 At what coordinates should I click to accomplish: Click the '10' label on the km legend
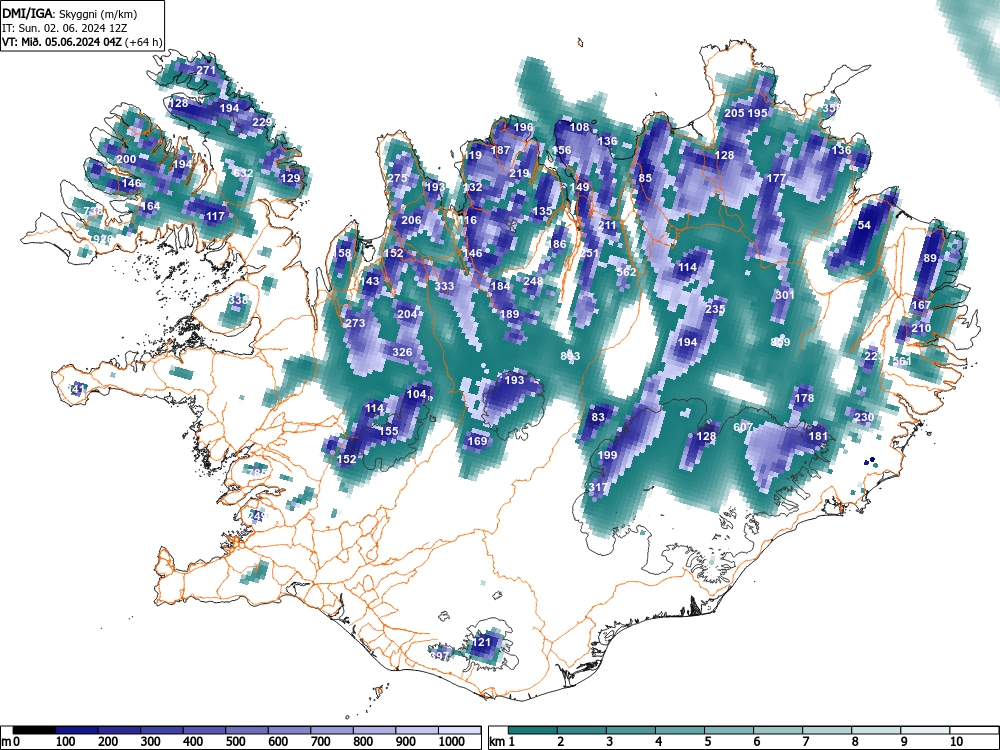(x=955, y=742)
